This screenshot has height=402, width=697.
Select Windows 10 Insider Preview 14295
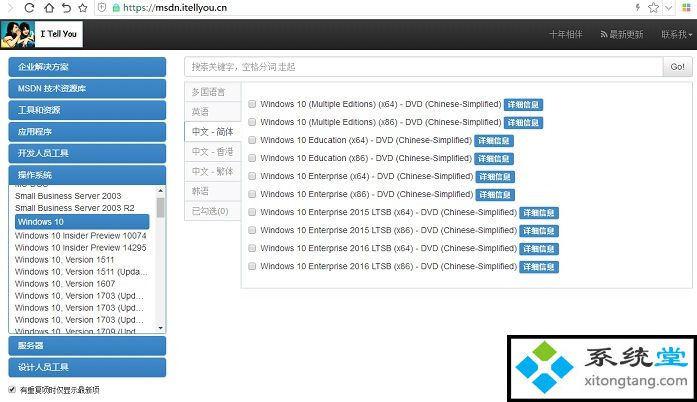click(80, 248)
